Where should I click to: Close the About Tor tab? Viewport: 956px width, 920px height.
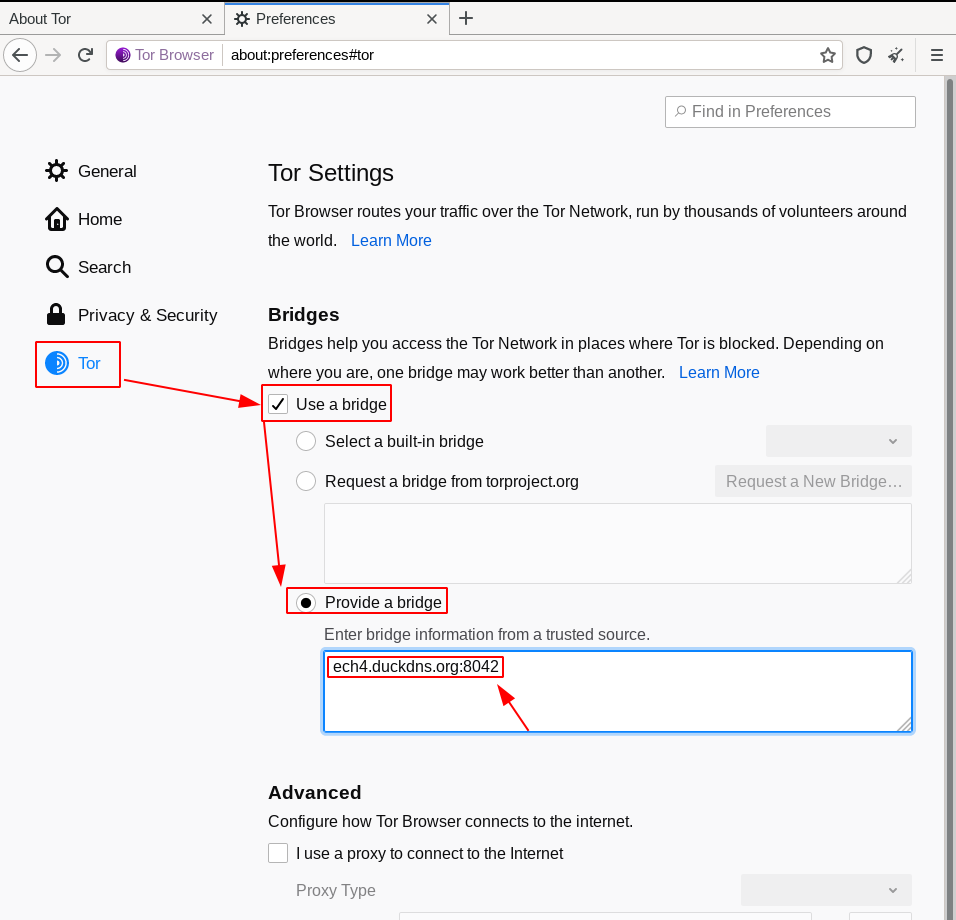(207, 19)
